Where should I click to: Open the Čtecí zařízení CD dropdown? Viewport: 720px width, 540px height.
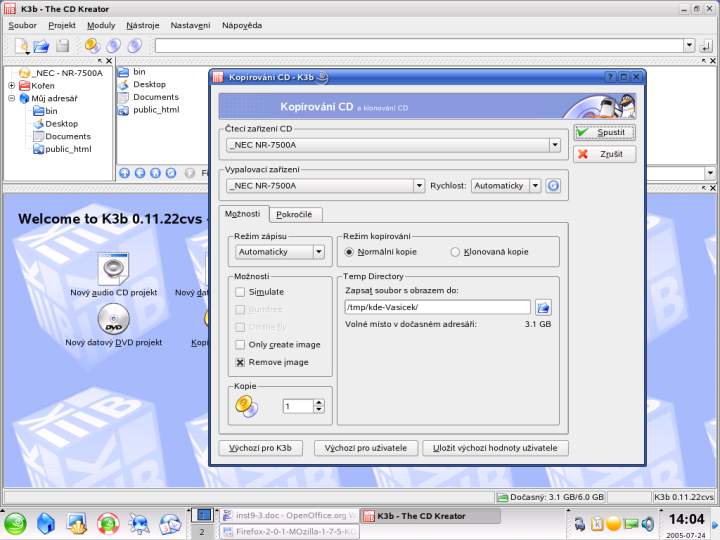pos(555,145)
